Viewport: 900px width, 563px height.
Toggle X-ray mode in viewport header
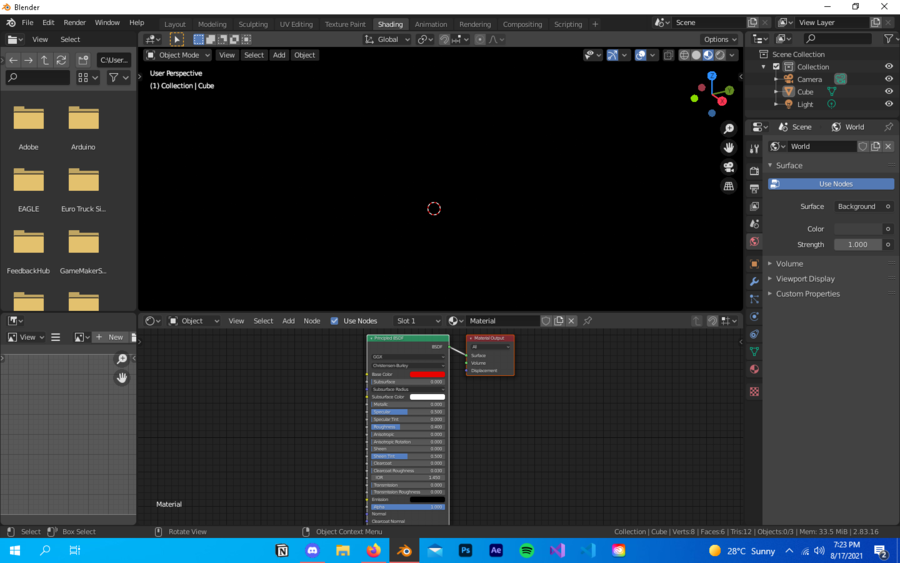[x=668, y=55]
